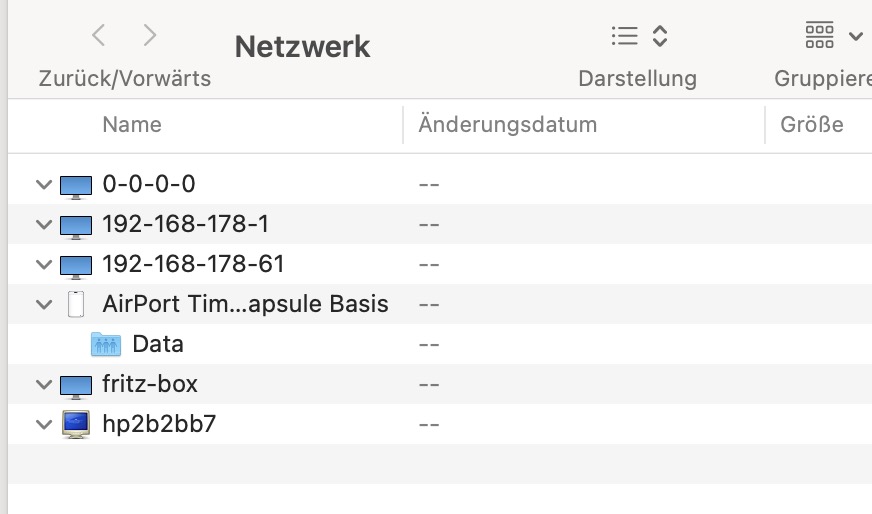Open the list view Darstellung selector
The height and width of the screenshot is (514, 872).
point(638,37)
